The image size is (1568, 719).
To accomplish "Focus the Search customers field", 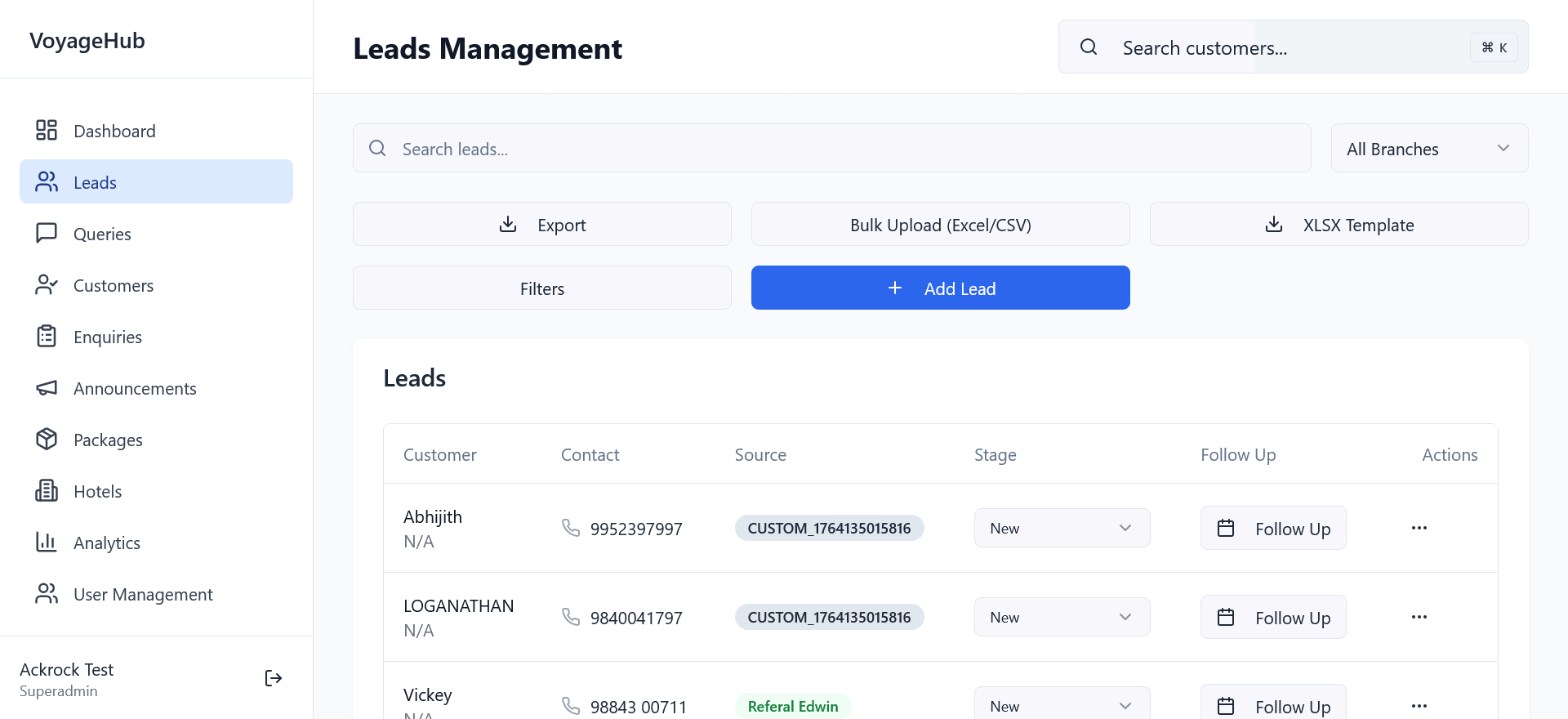I will (1294, 47).
